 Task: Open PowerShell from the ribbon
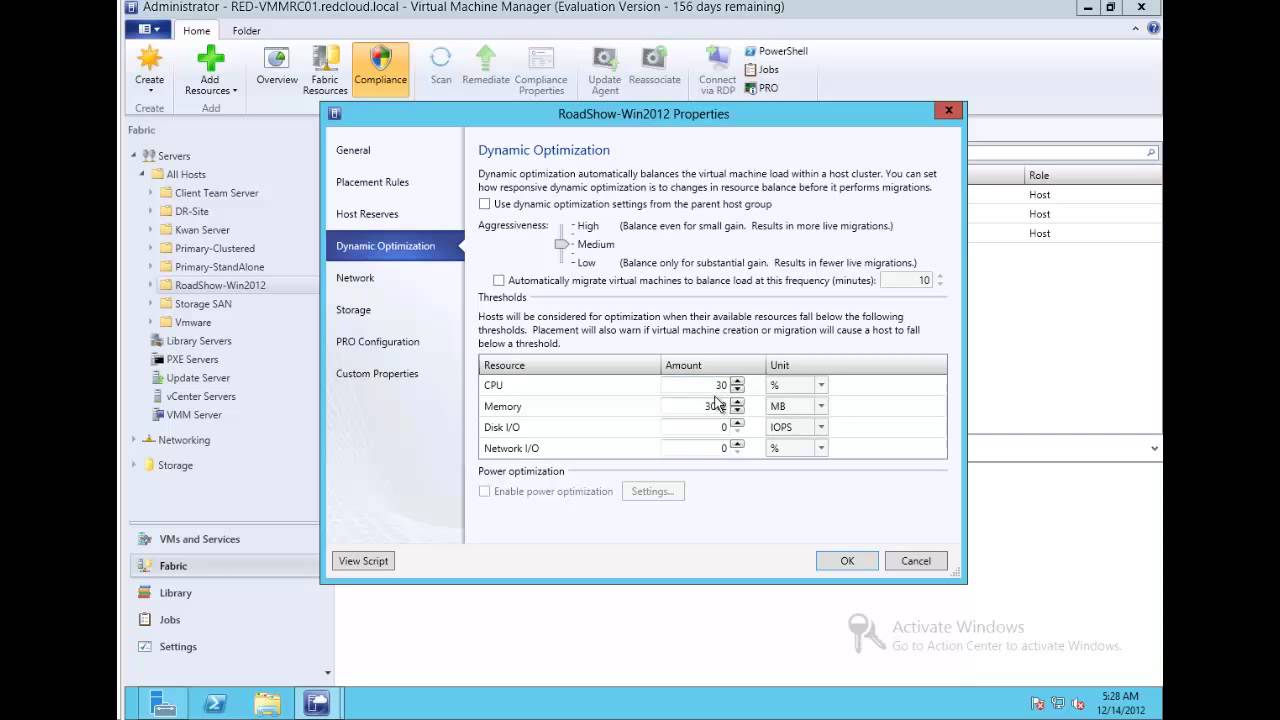click(776, 51)
